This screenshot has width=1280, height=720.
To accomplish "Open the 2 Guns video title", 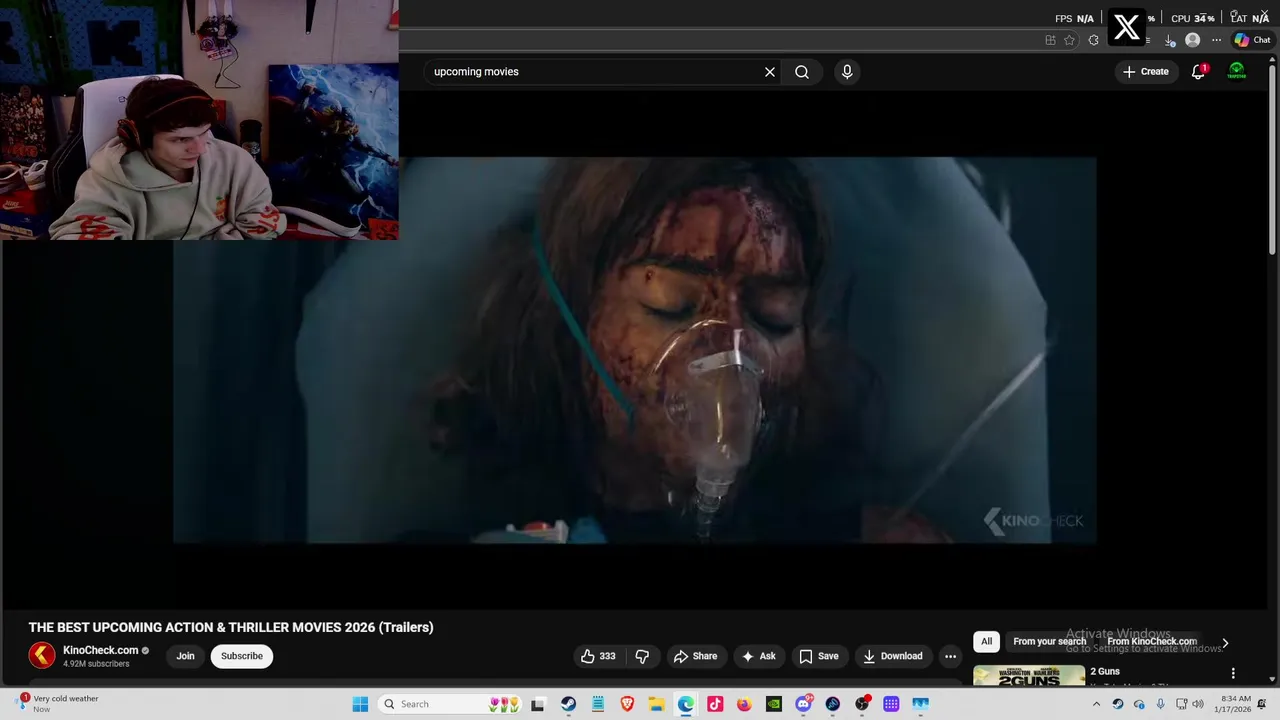I will click(1105, 671).
